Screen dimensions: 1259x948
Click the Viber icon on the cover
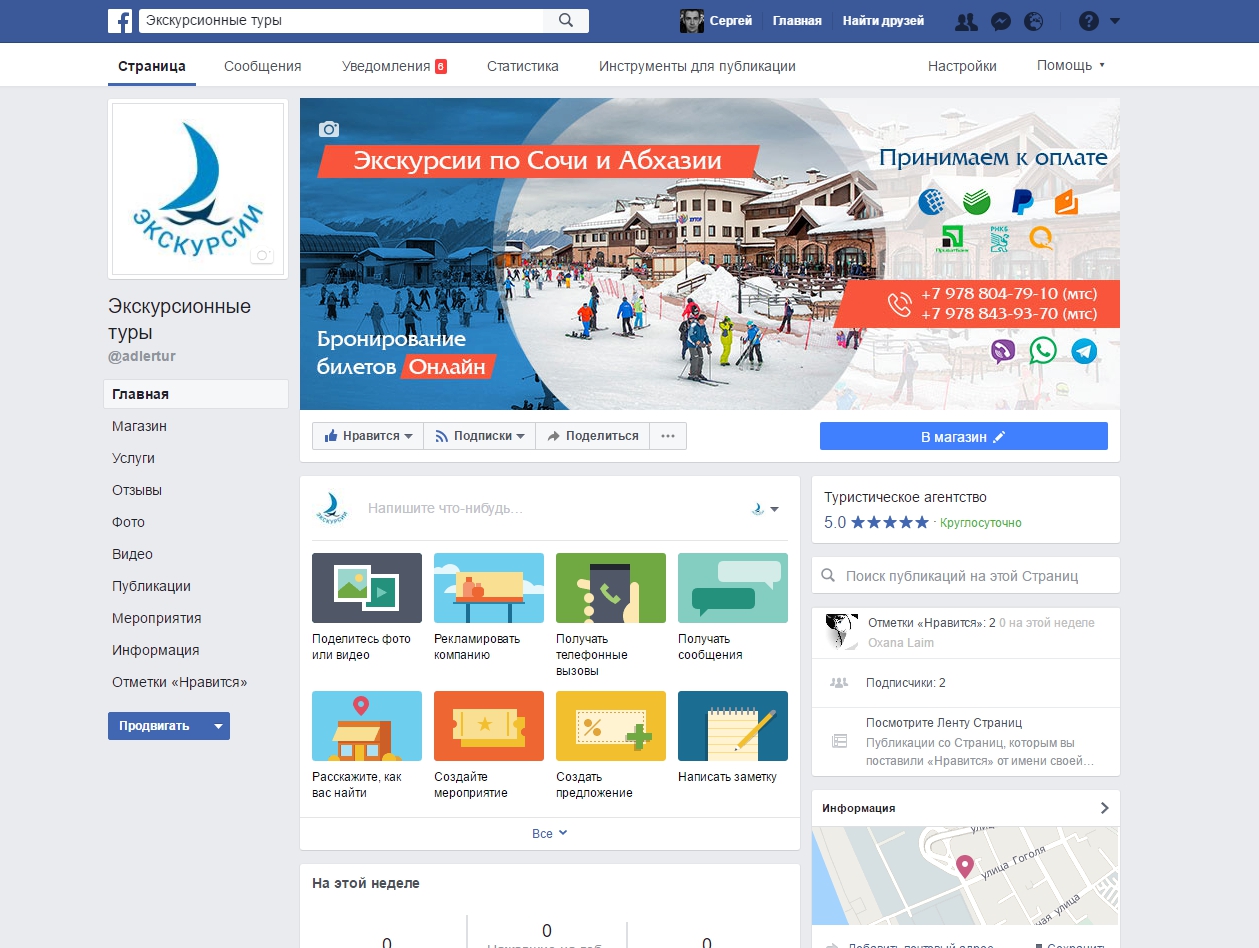pos(1003,351)
